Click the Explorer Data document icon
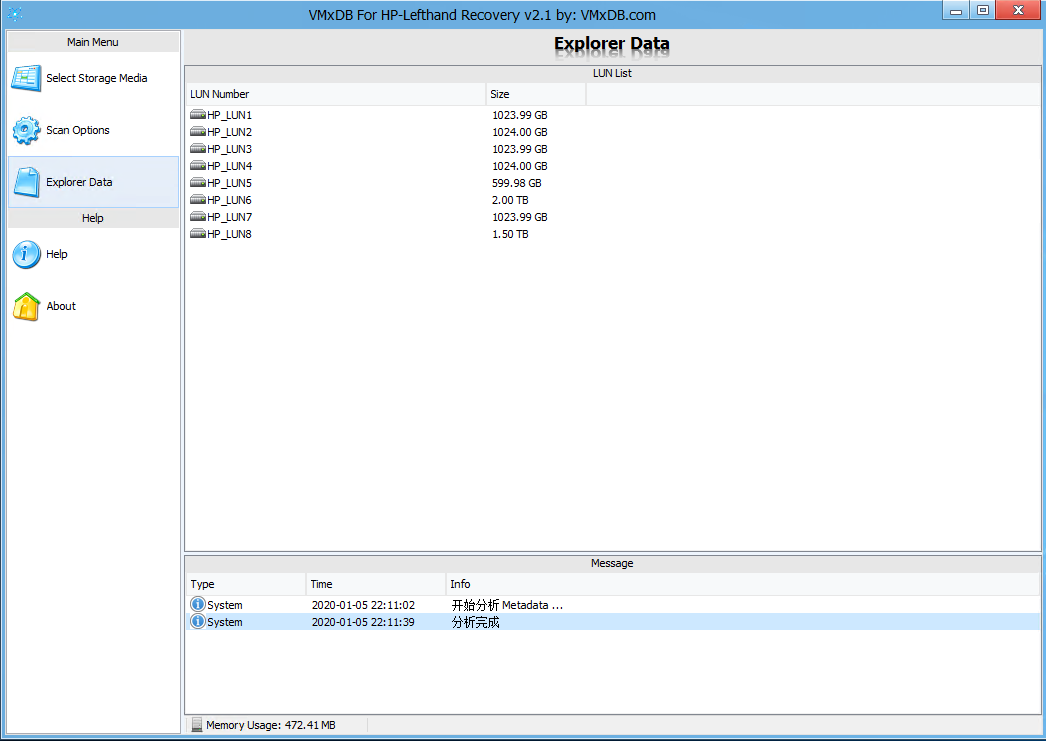The height and width of the screenshot is (741, 1046). (27, 182)
